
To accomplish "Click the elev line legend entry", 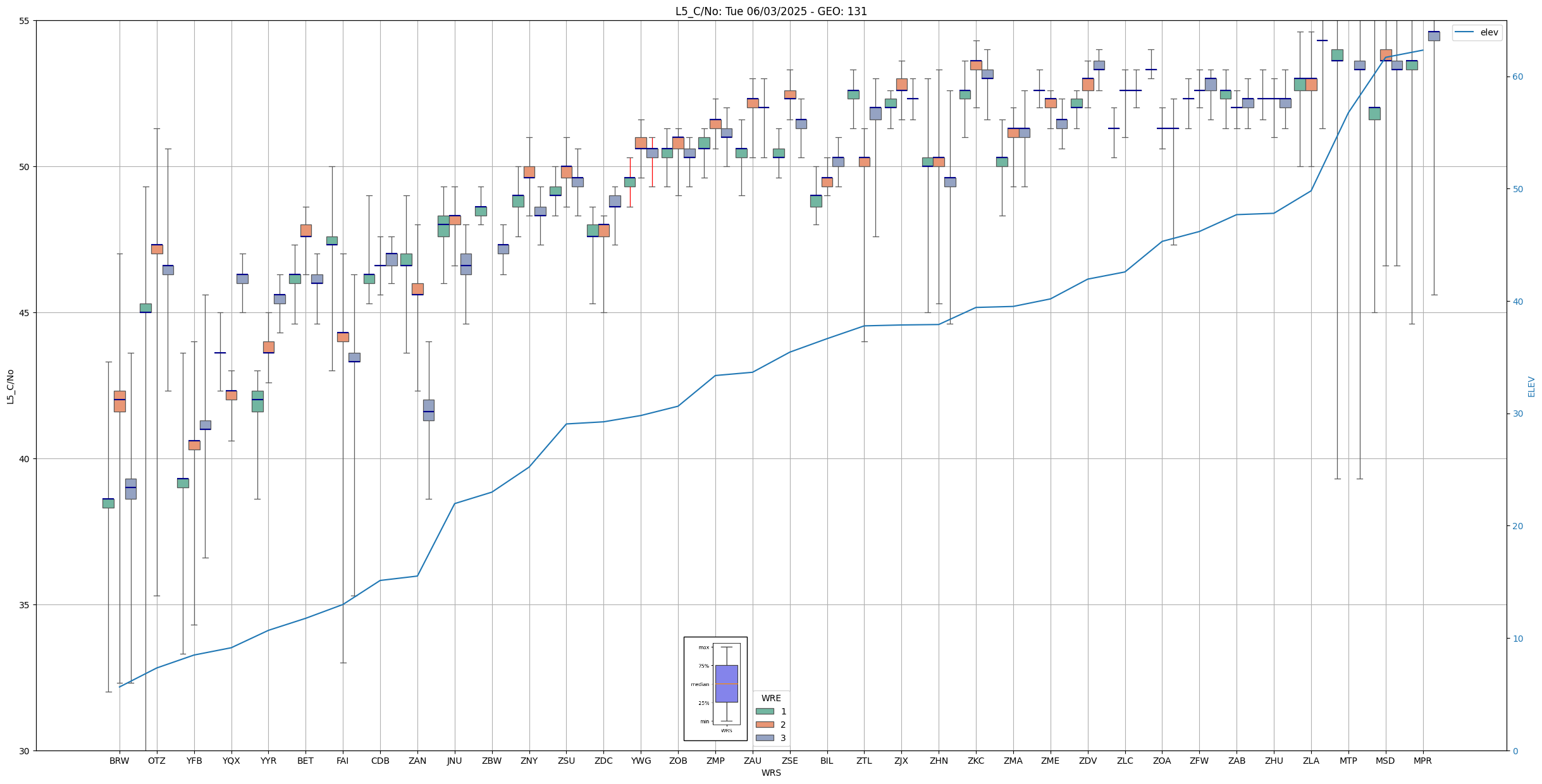I will (1477, 32).
